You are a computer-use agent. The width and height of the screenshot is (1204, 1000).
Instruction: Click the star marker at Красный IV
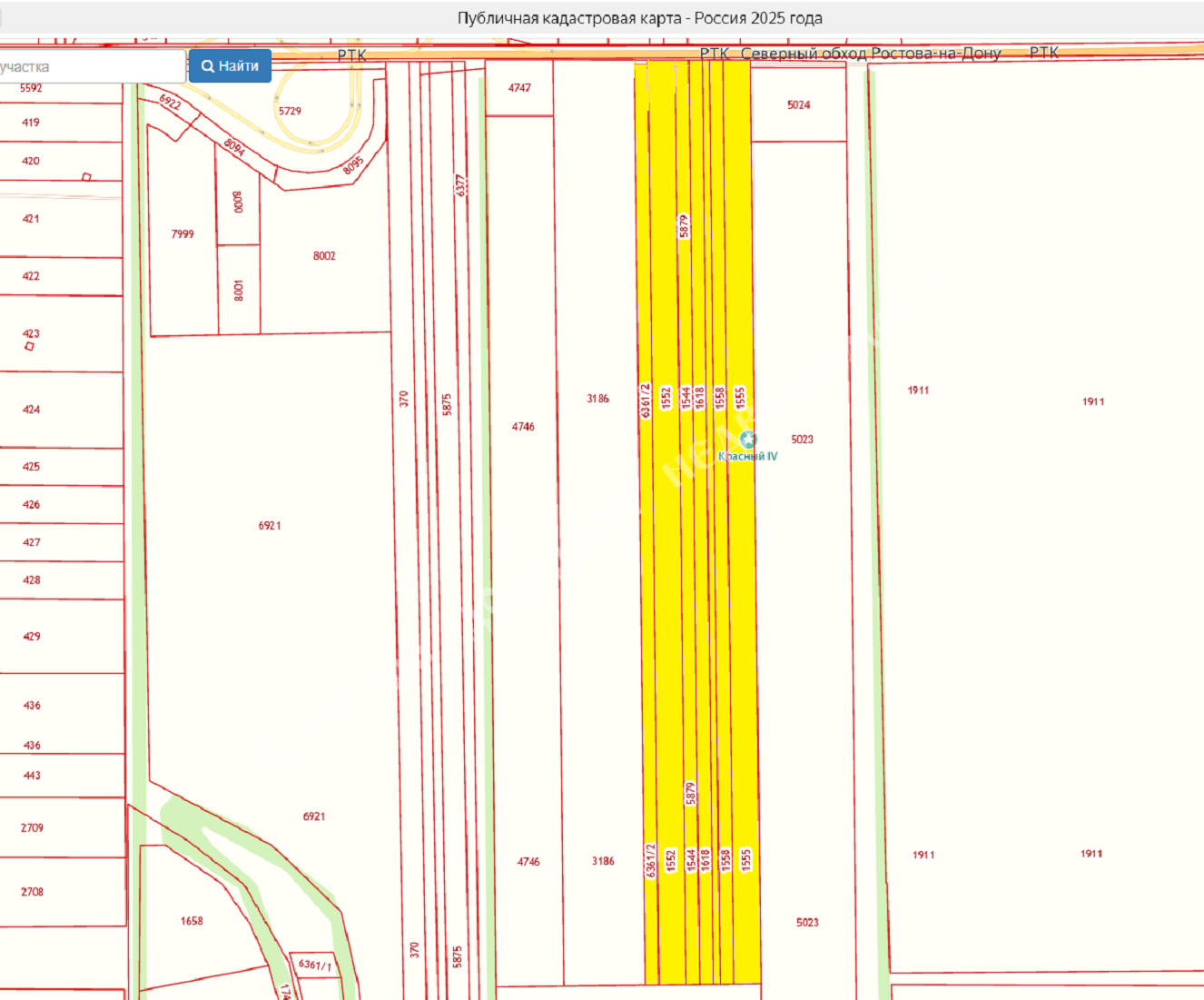[747, 441]
